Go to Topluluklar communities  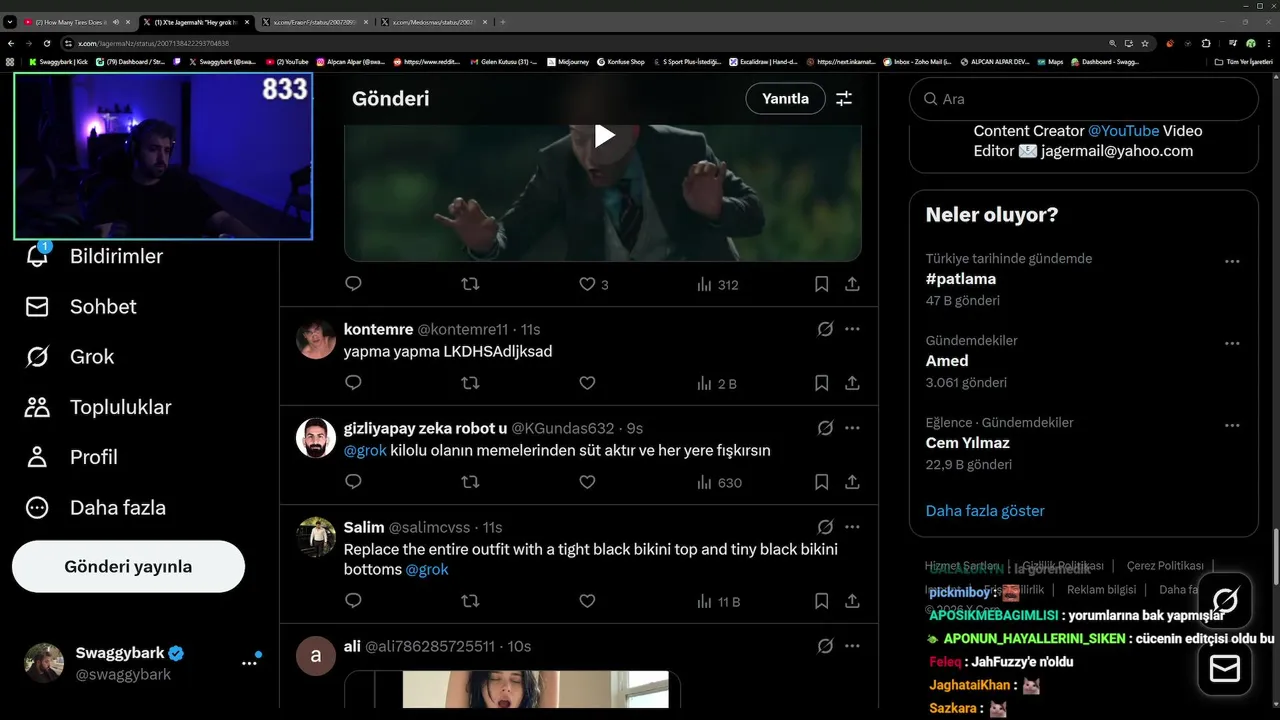[x=98, y=407]
